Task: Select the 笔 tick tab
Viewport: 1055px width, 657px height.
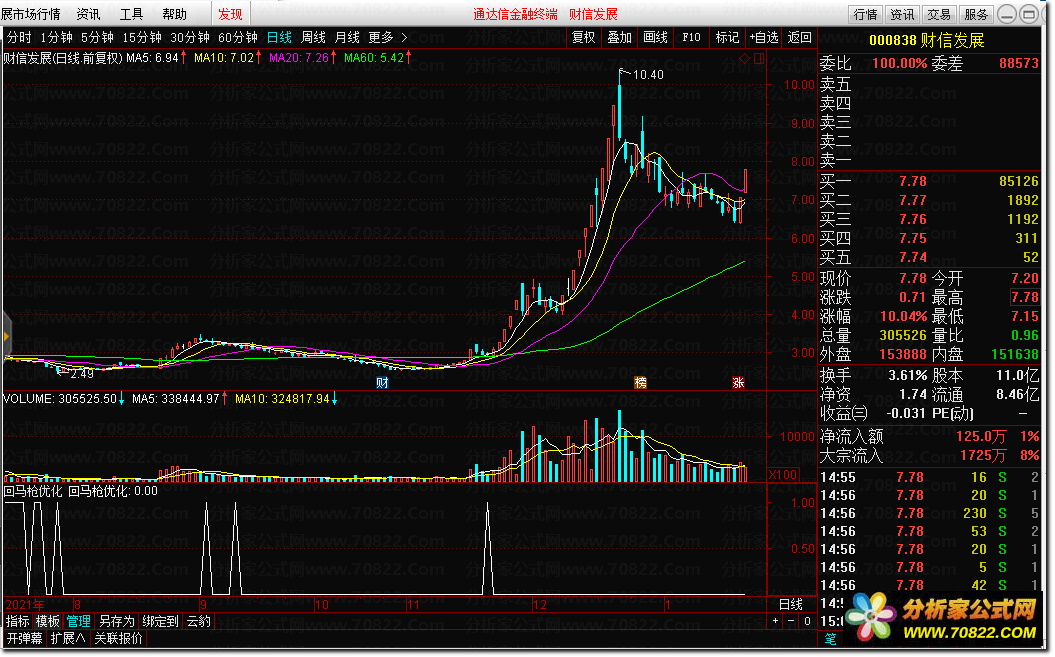Action: [831, 638]
